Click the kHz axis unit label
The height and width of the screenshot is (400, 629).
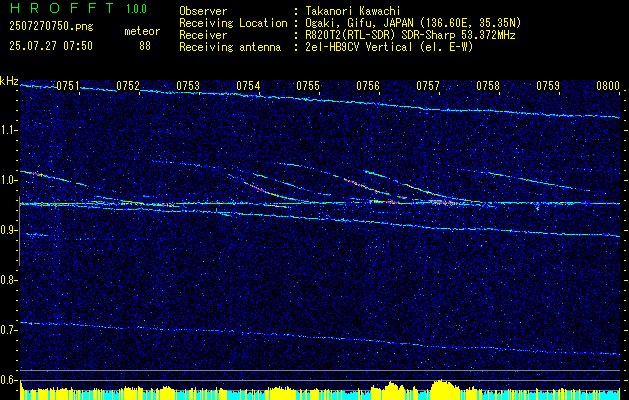[9, 81]
